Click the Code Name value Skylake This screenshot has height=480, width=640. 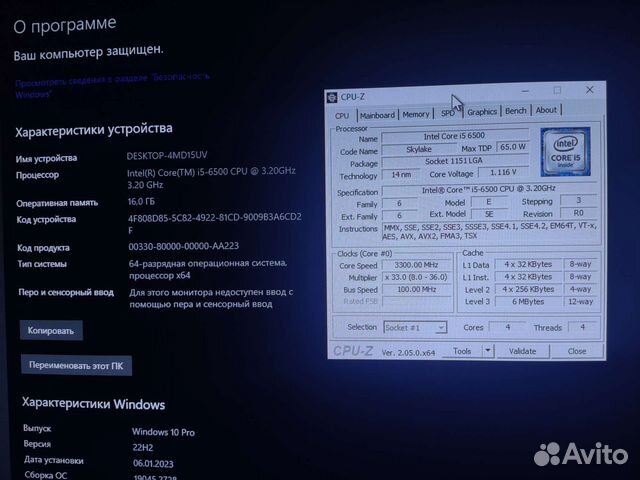tap(419, 149)
